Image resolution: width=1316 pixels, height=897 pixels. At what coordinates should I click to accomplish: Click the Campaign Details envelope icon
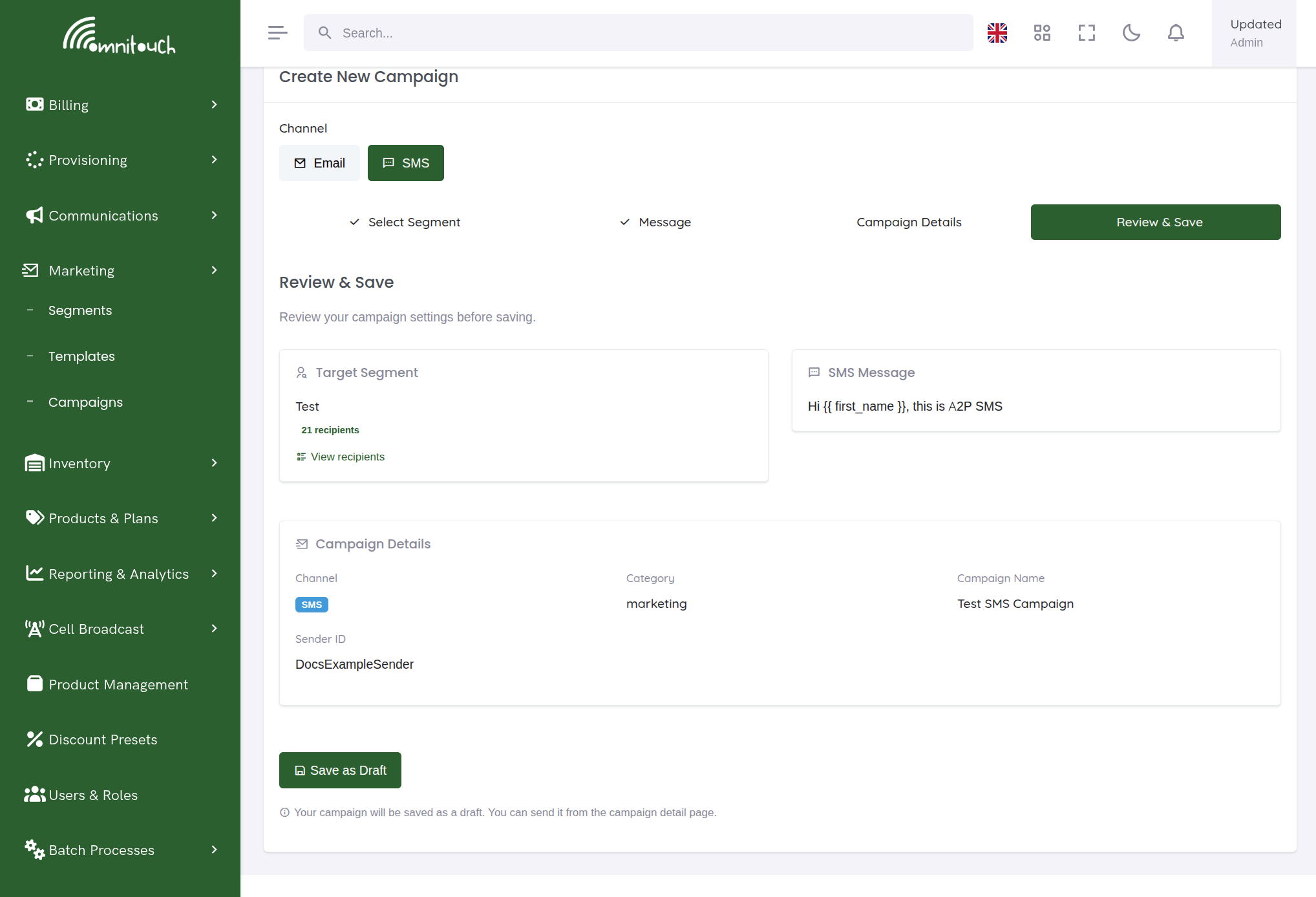pyautogui.click(x=301, y=544)
